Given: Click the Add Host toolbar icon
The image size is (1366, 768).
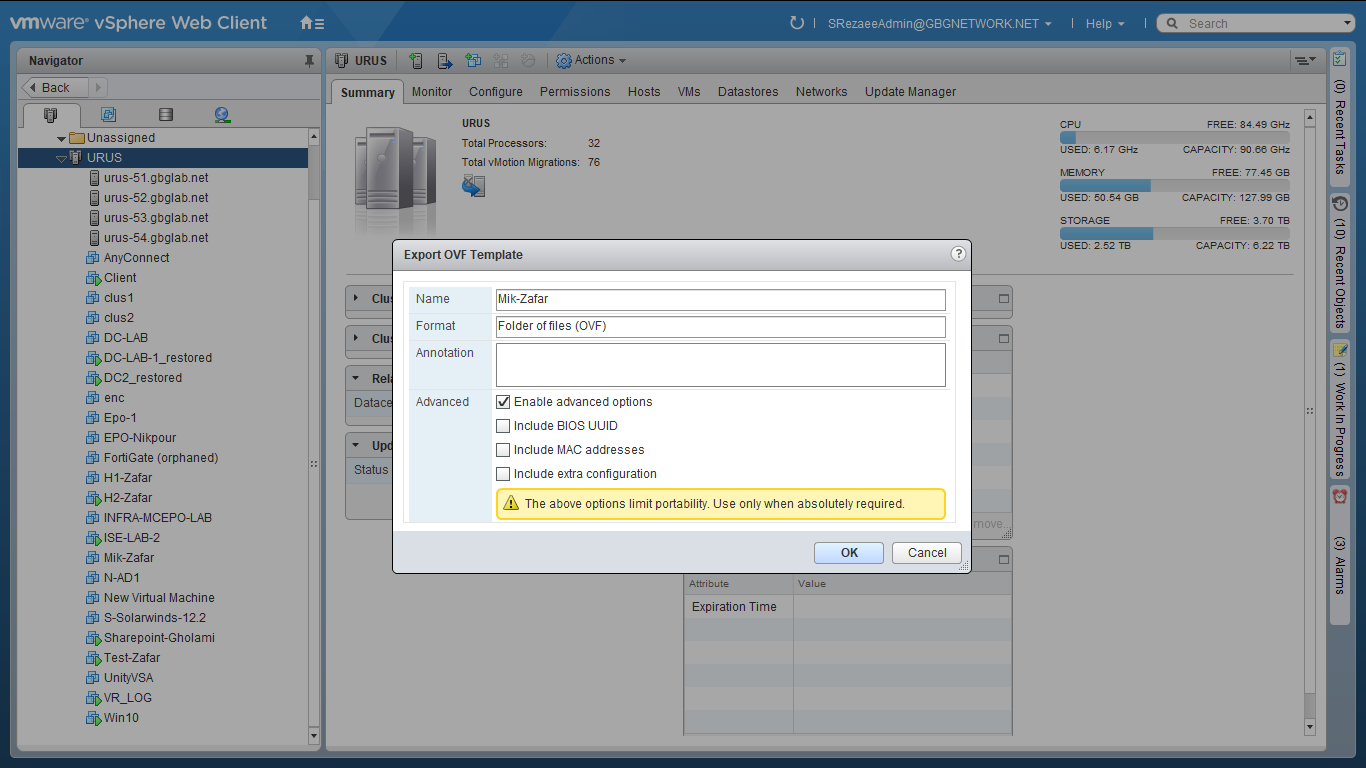Looking at the screenshot, I should 417,61.
